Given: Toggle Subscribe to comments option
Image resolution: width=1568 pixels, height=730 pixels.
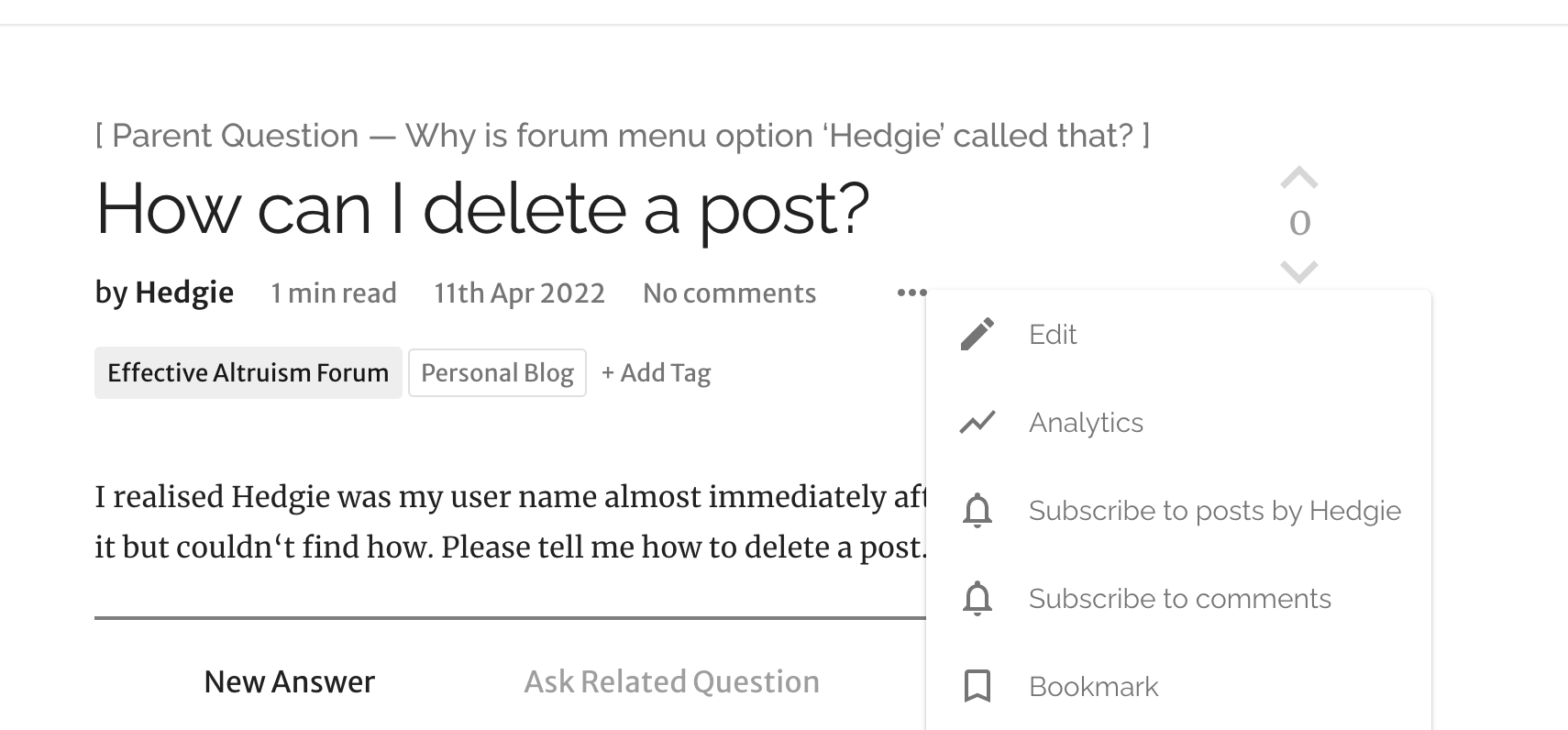Looking at the screenshot, I should click(x=1179, y=599).
